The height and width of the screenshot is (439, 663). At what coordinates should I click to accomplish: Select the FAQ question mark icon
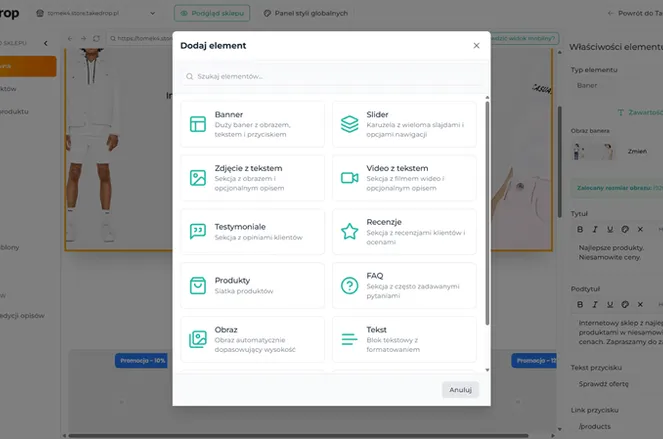coord(349,286)
